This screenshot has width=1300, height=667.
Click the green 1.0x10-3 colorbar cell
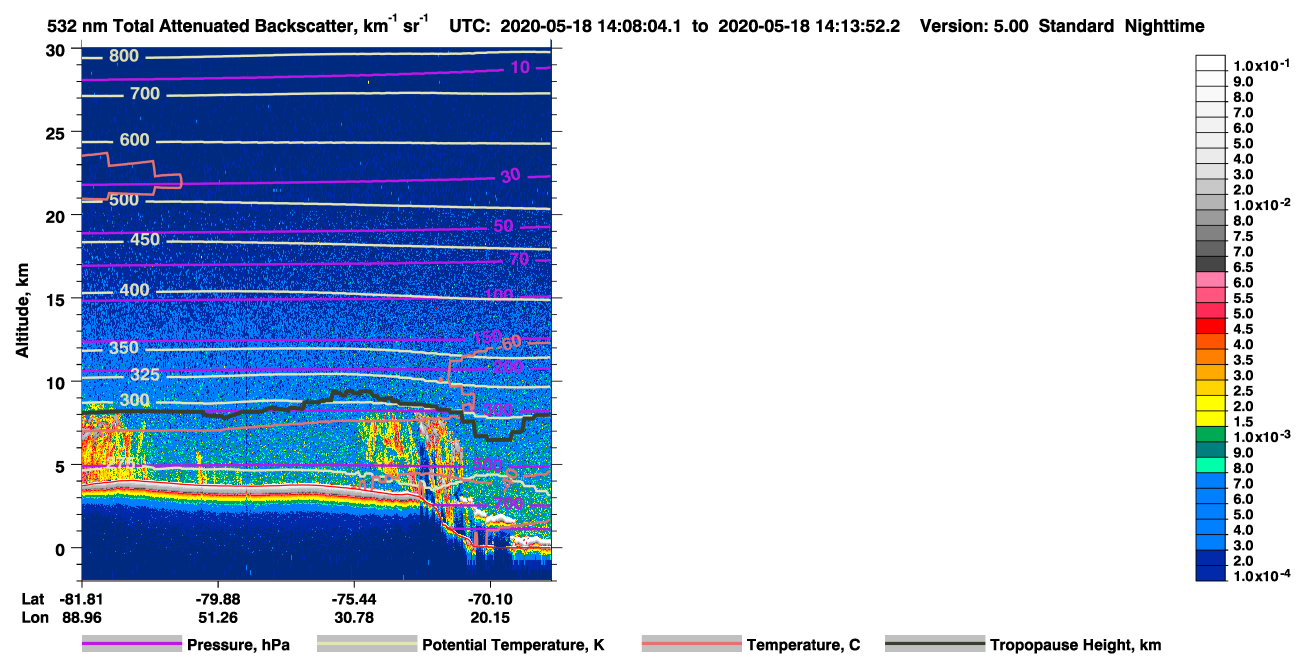pyautogui.click(x=1211, y=436)
